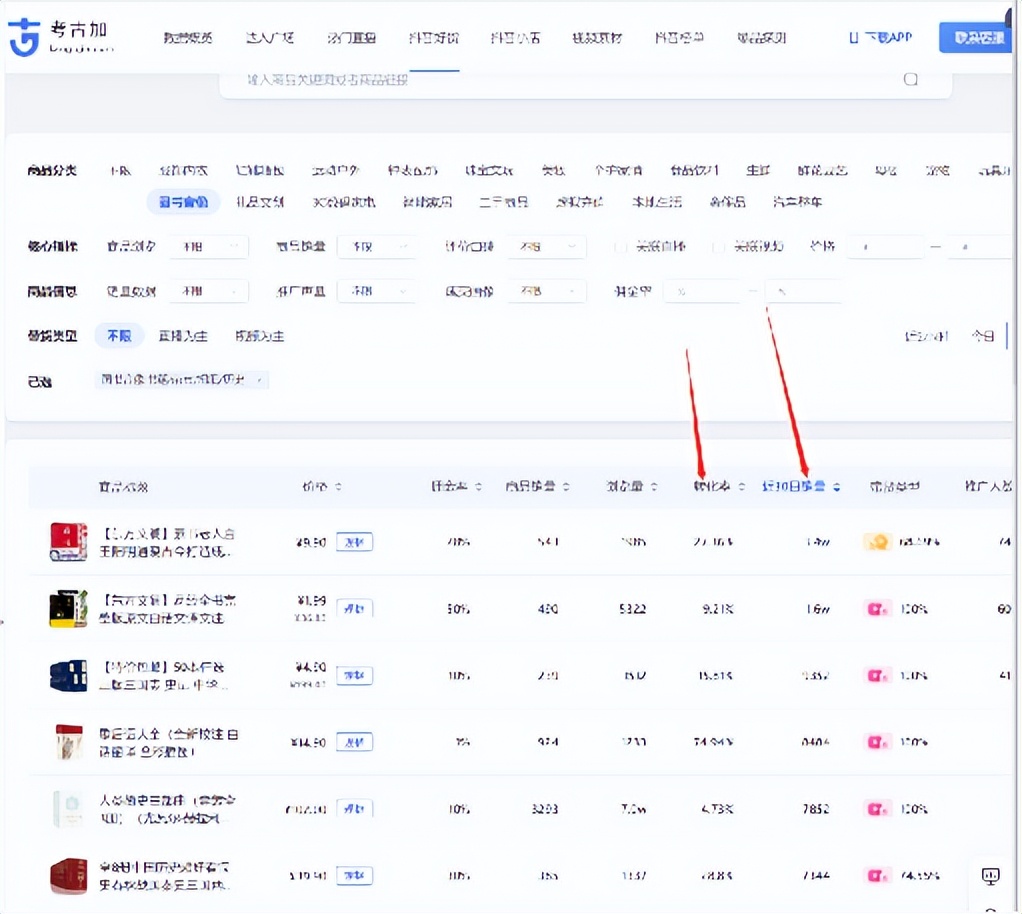The width and height of the screenshot is (1022, 914).
Task: Click the 7852 sales value
Action: pos(815,809)
